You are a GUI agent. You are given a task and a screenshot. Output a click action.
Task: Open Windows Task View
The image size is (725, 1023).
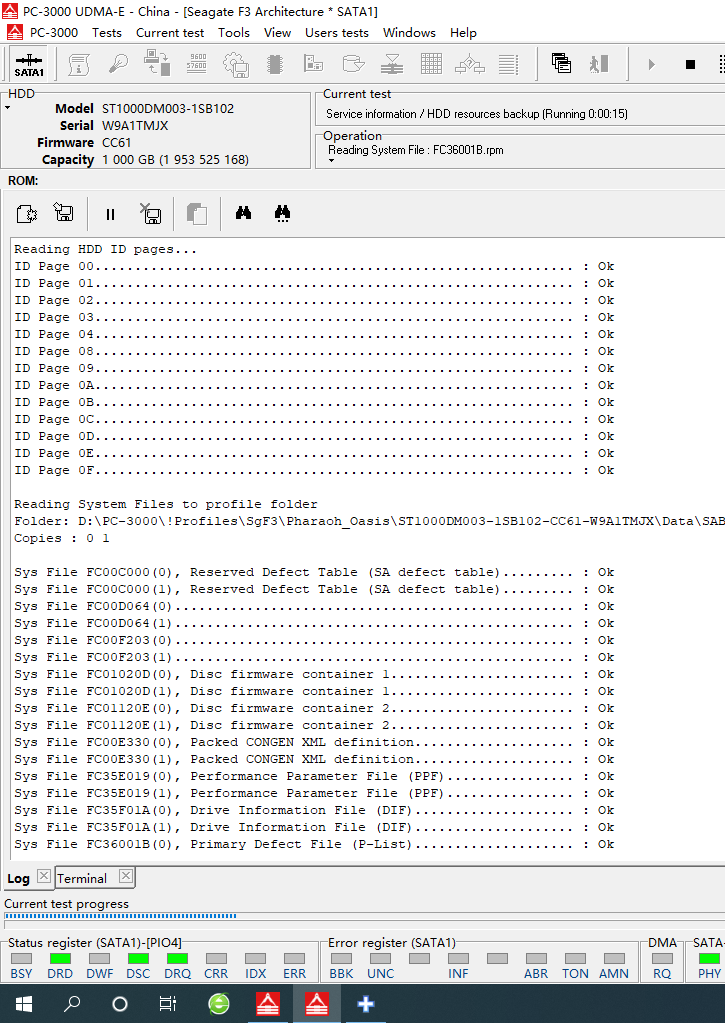pyautogui.click(x=168, y=1003)
